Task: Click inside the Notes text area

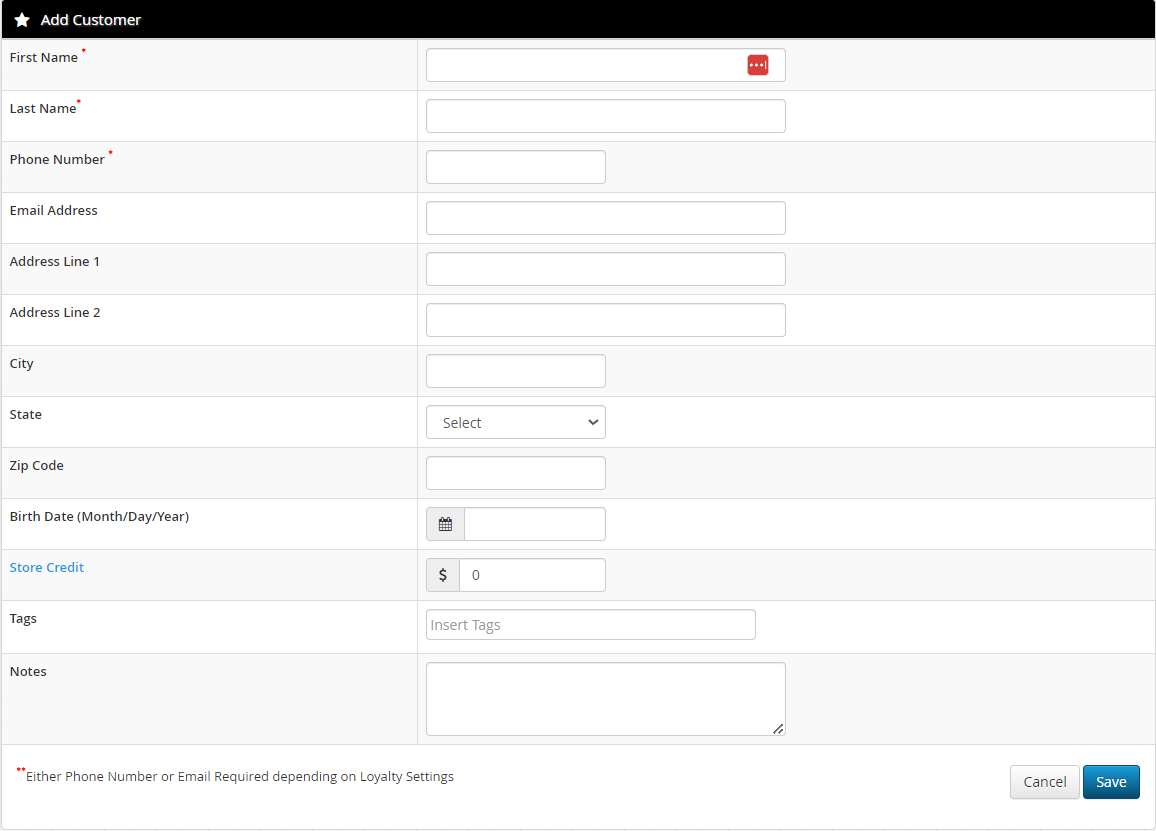Action: click(x=606, y=698)
